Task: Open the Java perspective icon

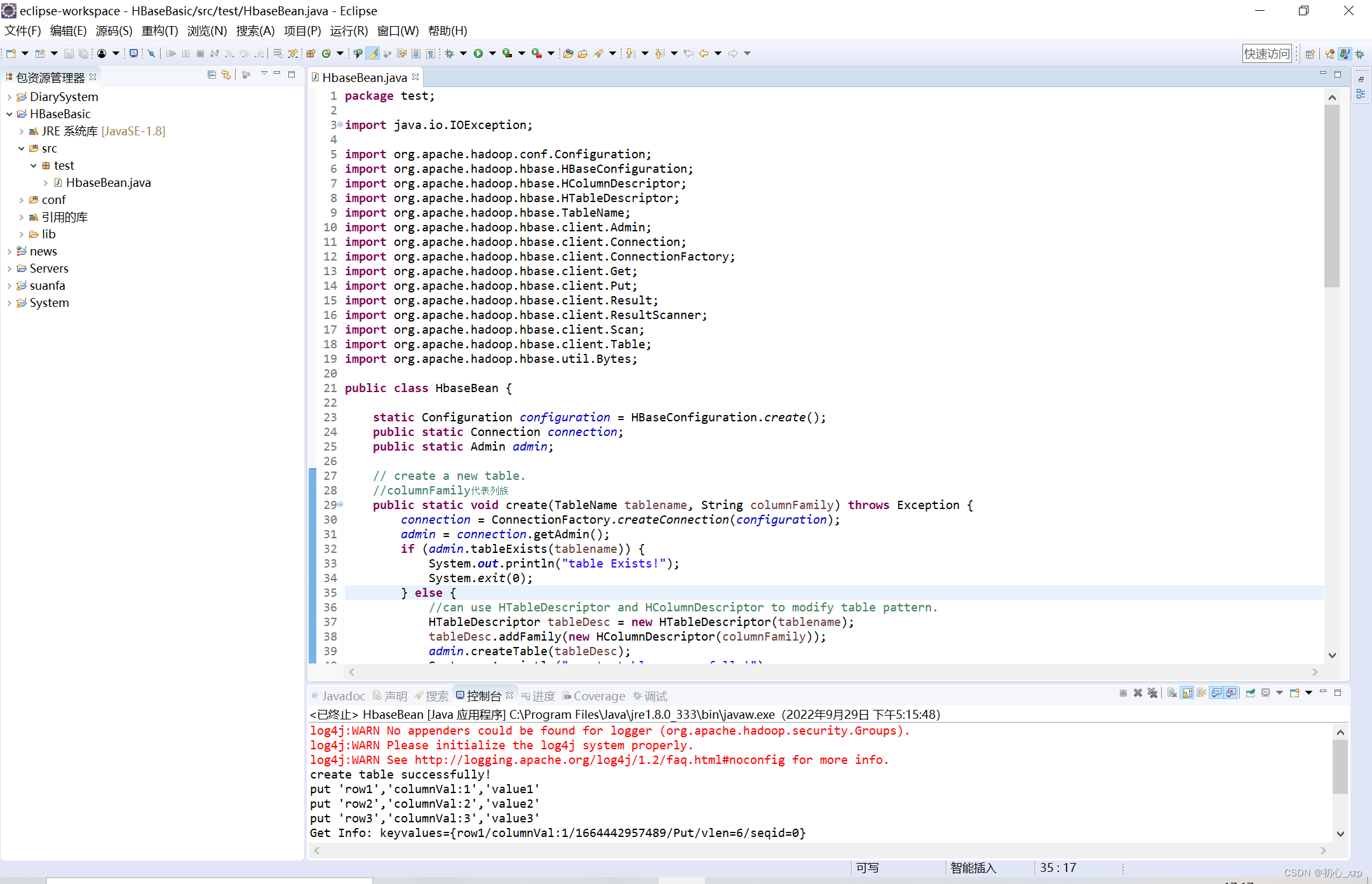Action: [x=1345, y=54]
